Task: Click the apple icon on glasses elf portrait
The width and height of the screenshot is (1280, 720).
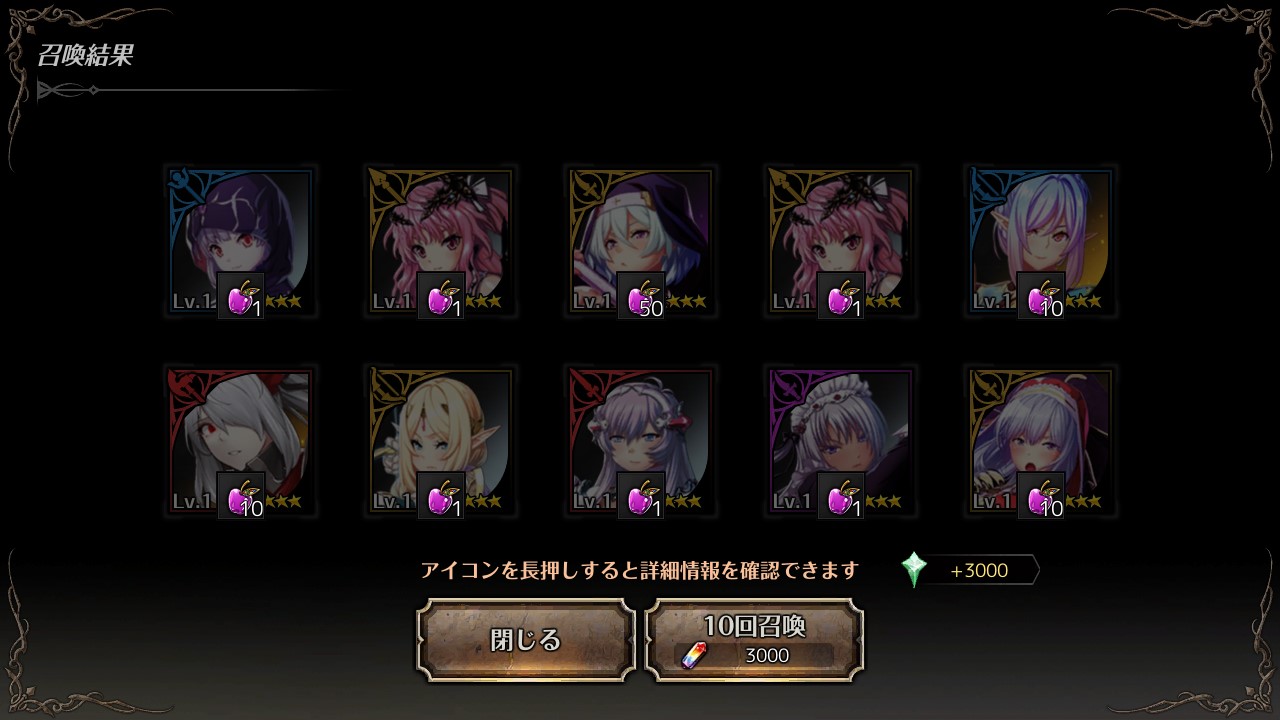Action: tap(1041, 296)
